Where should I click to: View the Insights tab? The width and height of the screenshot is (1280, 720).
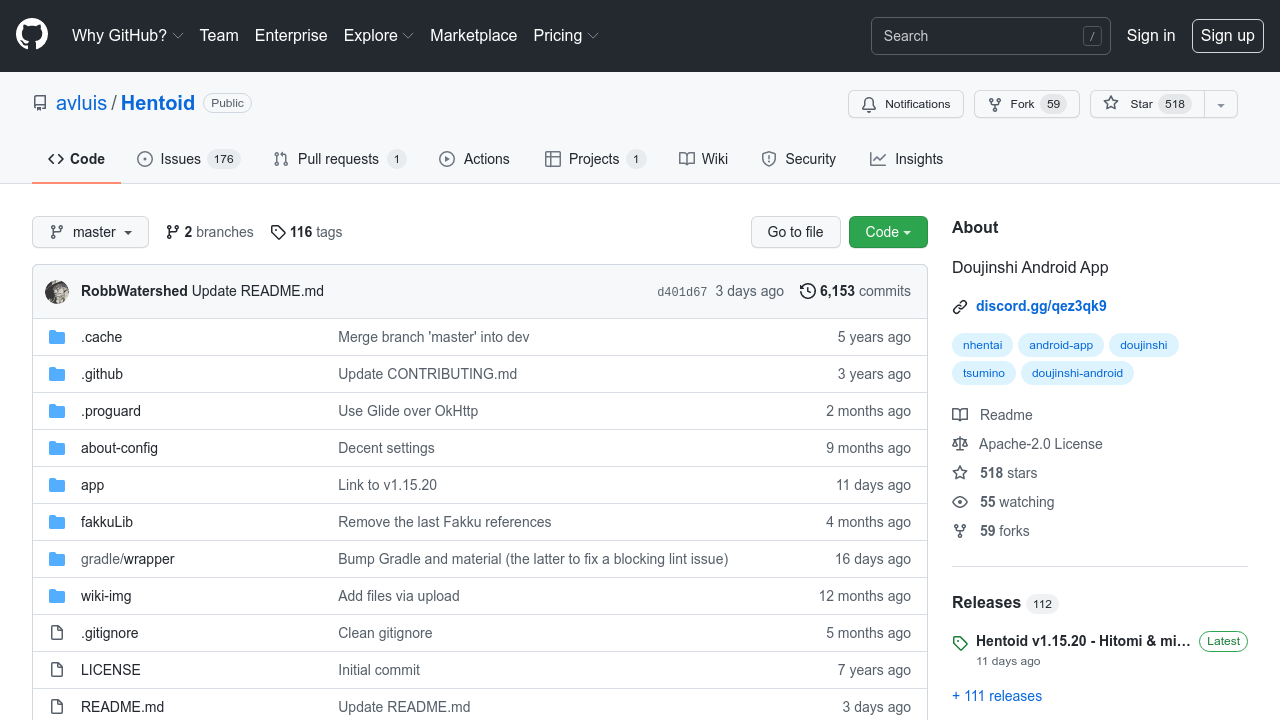[x=906, y=159]
